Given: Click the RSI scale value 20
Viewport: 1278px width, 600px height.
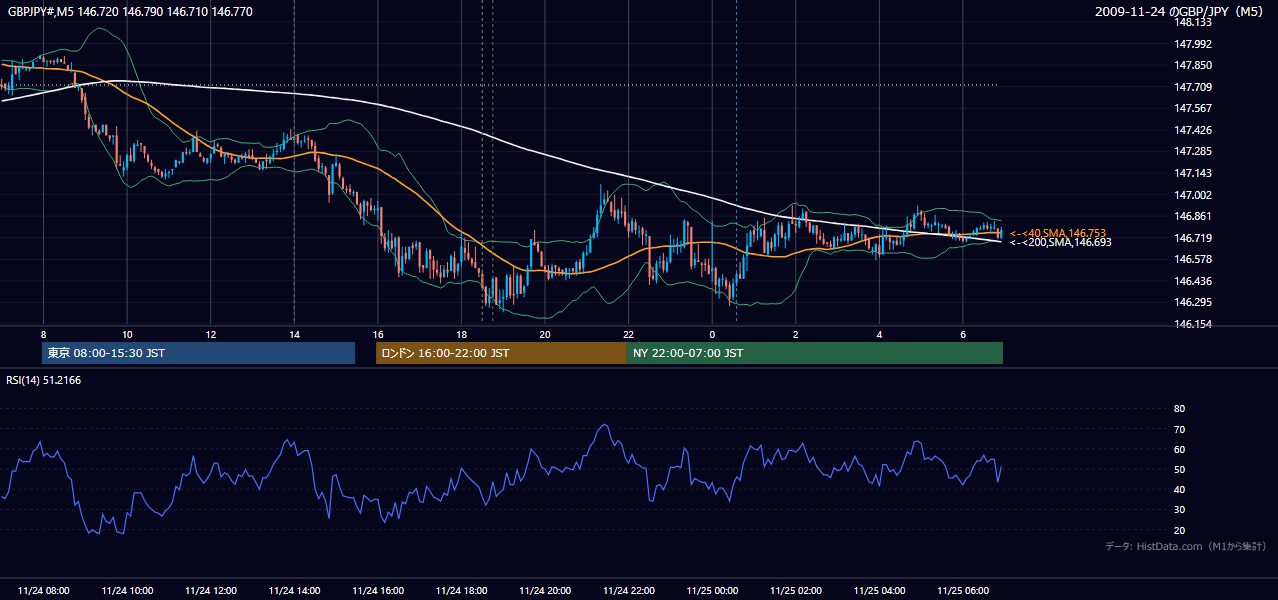Looking at the screenshot, I should click(1179, 530).
